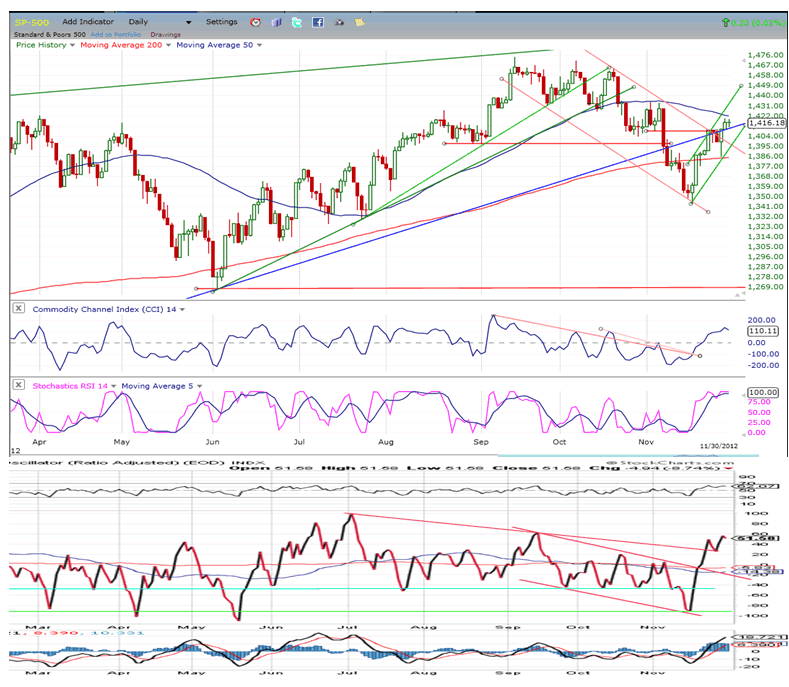Expand the Price History arrow menu
Image resolution: width=789 pixels, height=687 pixels.
click(72, 45)
